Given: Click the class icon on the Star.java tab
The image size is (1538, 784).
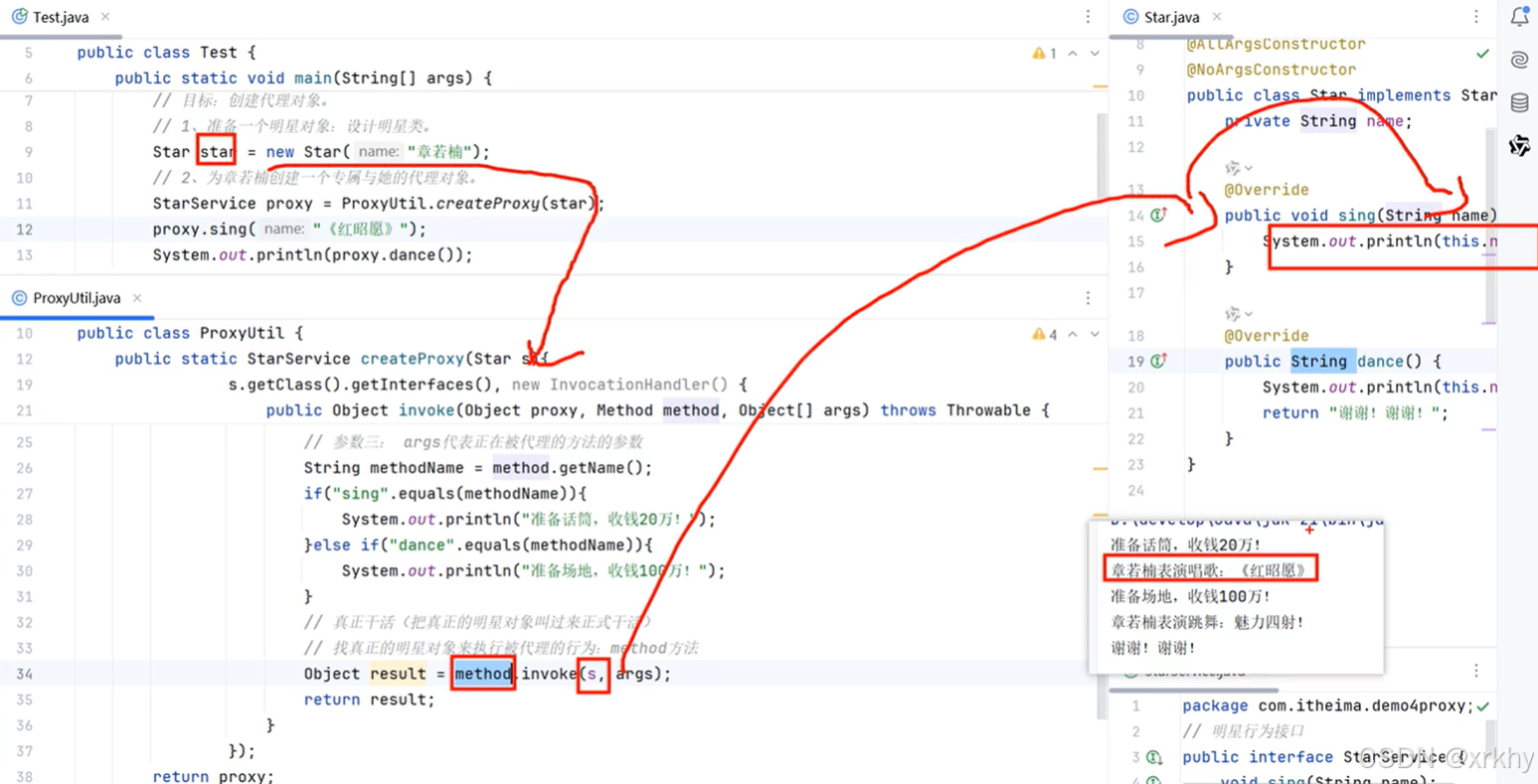Looking at the screenshot, I should pyautogui.click(x=1130, y=17).
